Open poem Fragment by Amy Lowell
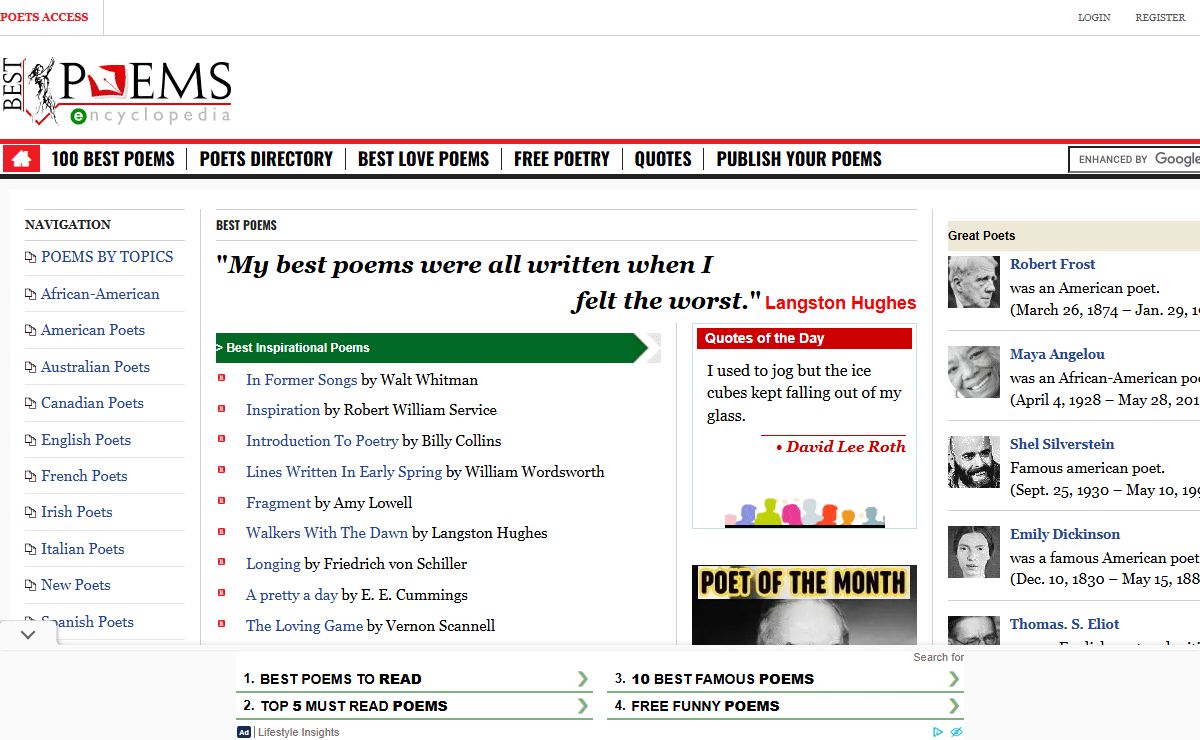This screenshot has width=1200, height=740. 278,503
